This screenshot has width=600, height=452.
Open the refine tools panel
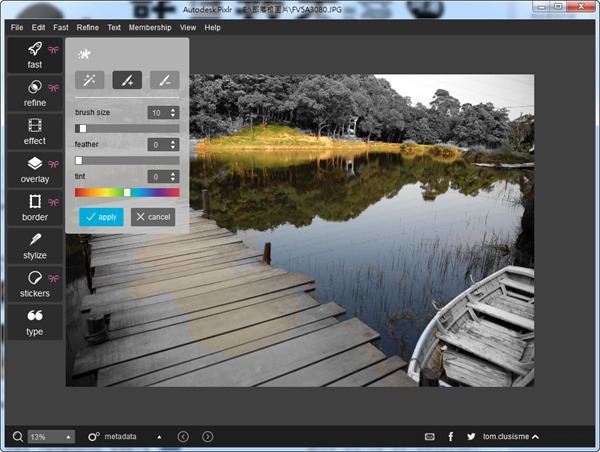point(35,93)
